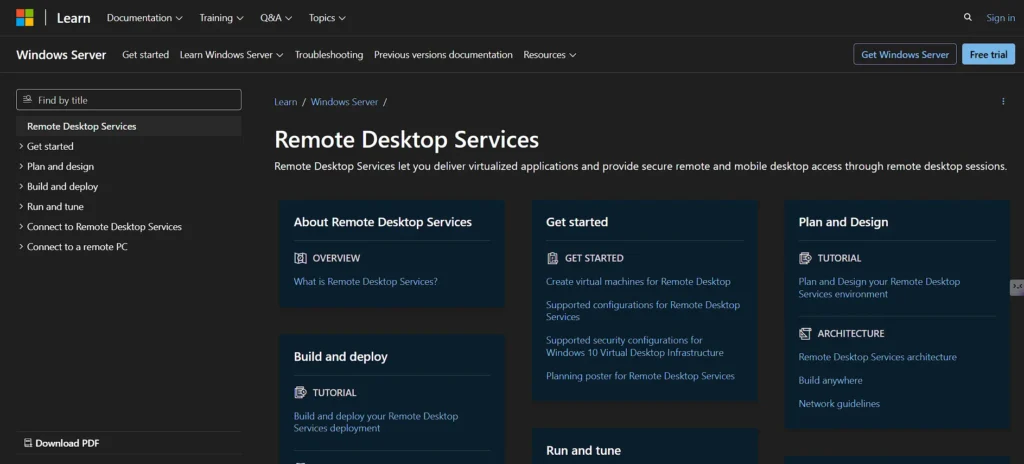Viewport: 1024px width, 464px height.
Task: Open Training dropdown menu
Action: 221,18
